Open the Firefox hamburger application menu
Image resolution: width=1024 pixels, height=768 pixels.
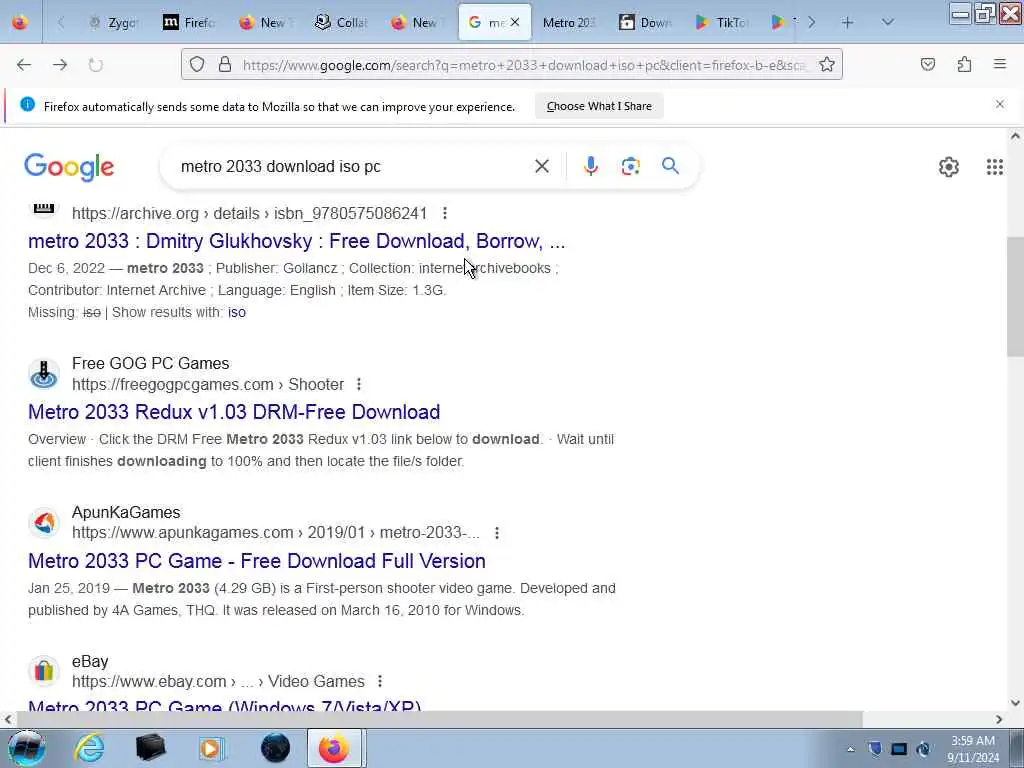[x=1000, y=64]
